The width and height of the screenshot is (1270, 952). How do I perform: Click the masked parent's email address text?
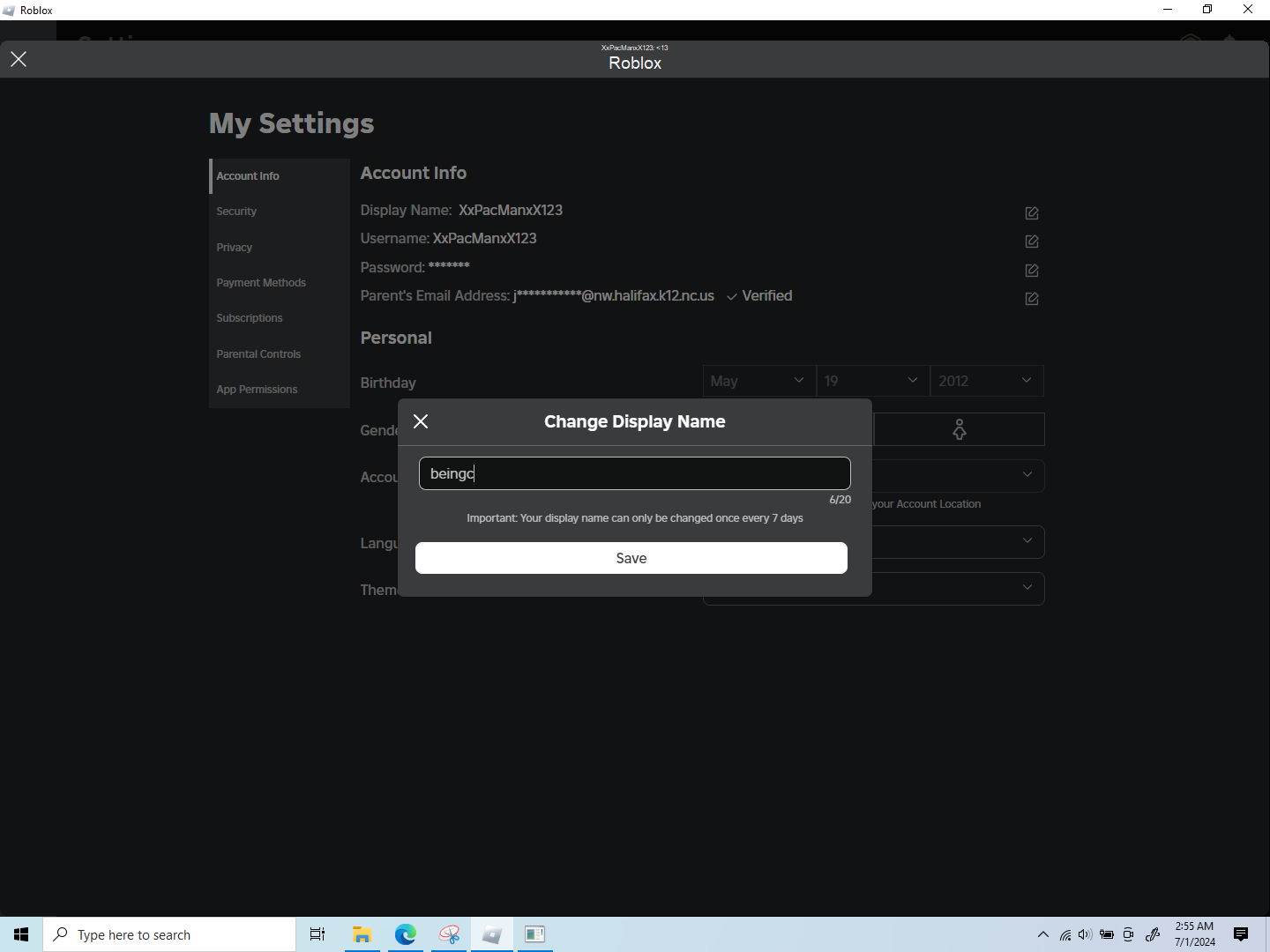coord(614,296)
